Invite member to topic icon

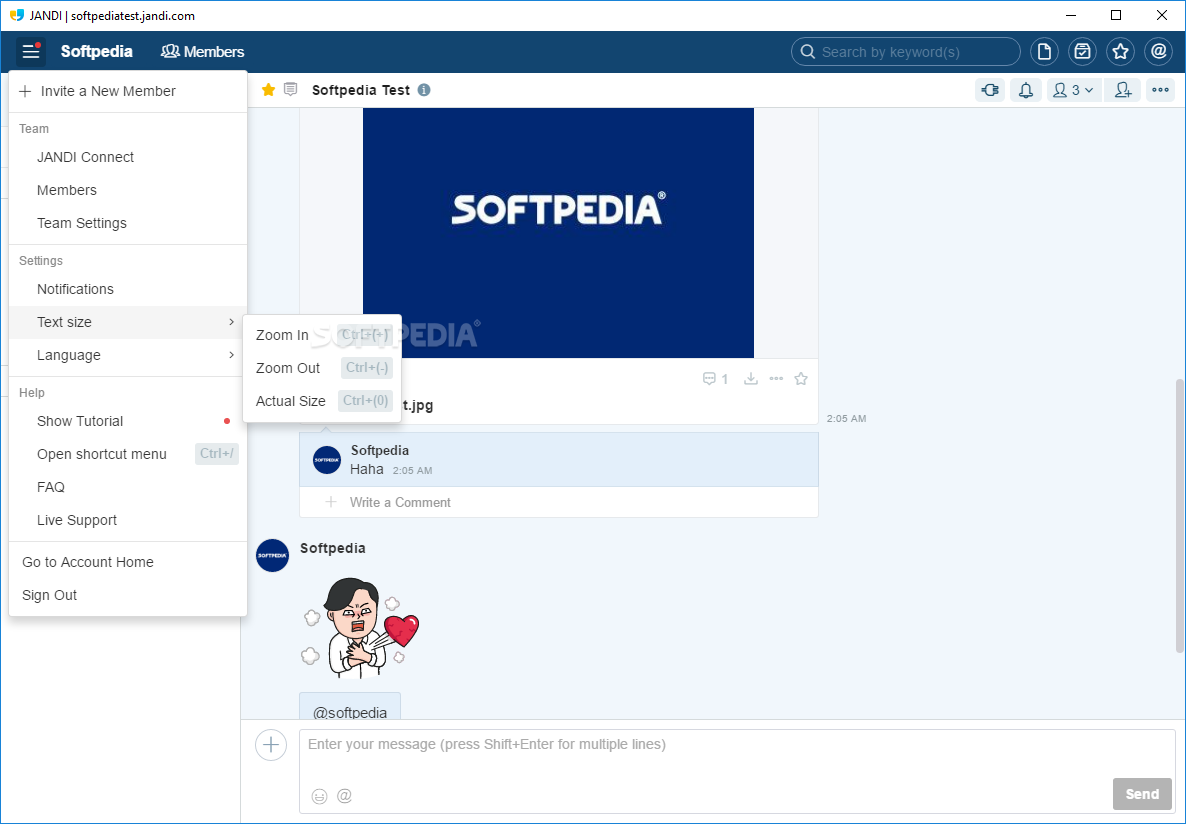tap(1122, 90)
